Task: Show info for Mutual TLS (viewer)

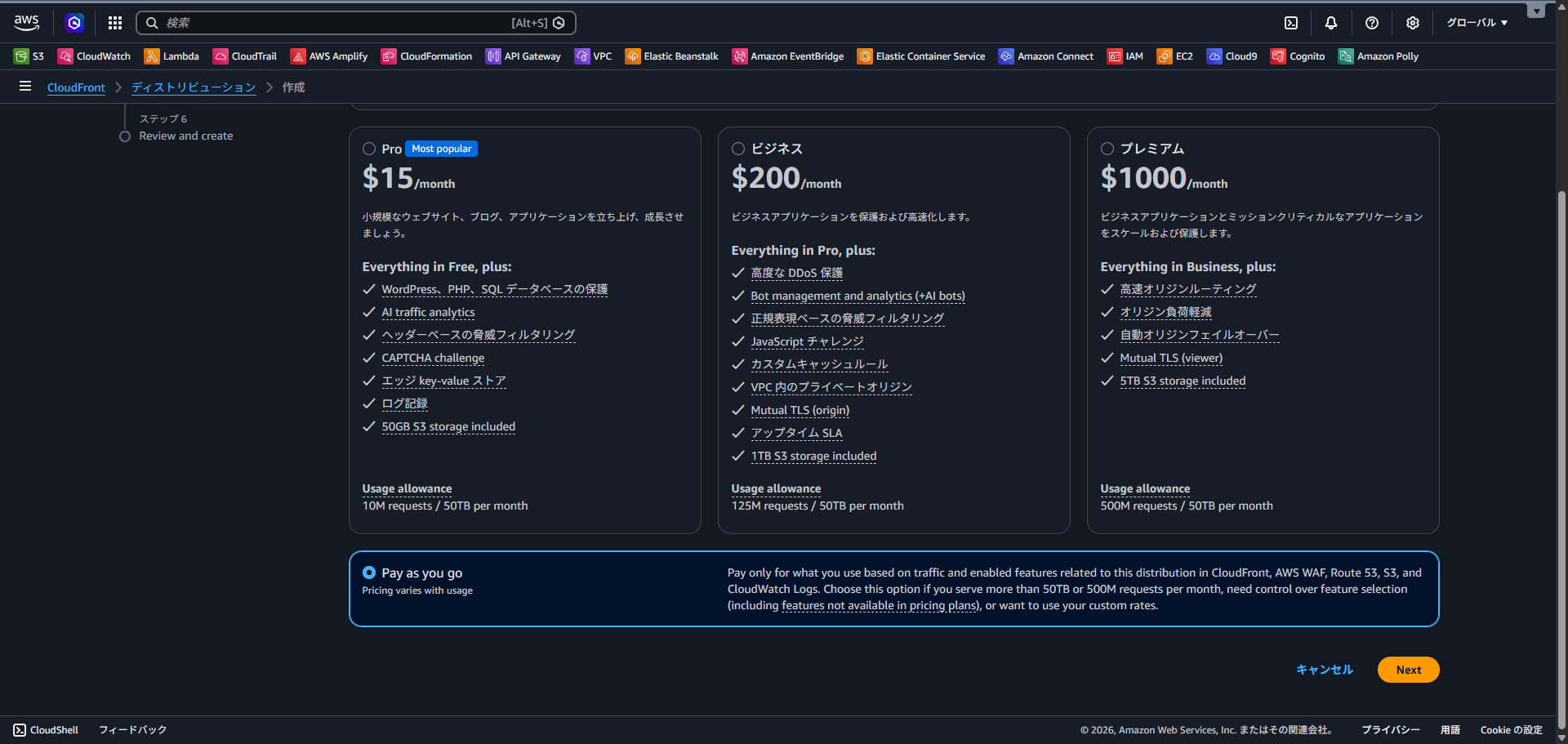Action: (x=1171, y=358)
